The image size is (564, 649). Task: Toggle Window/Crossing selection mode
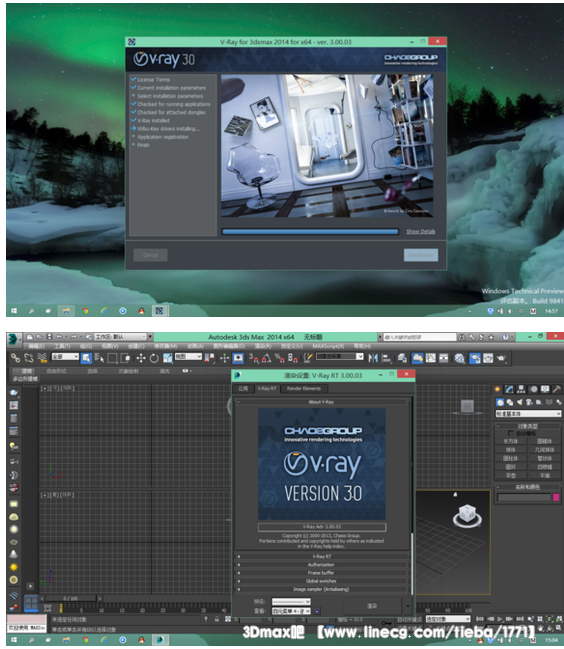click(125, 358)
